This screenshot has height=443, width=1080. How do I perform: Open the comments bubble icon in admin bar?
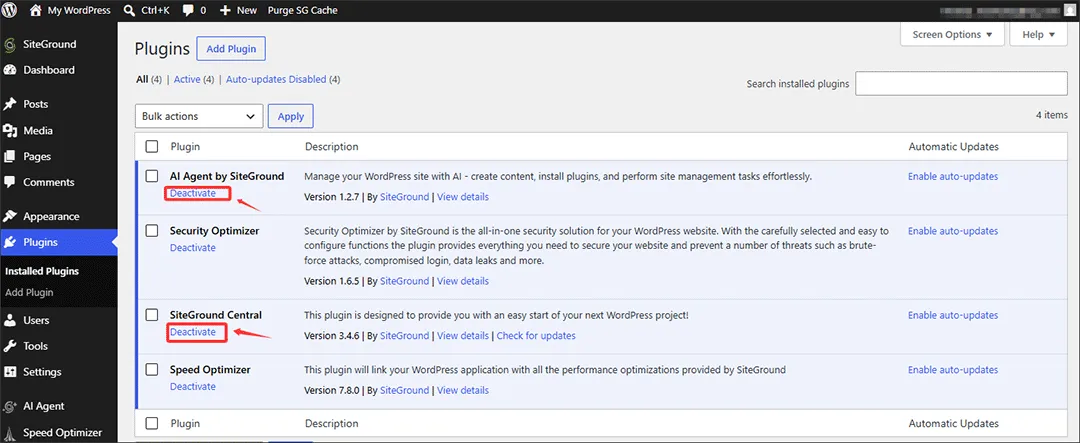[188, 11]
